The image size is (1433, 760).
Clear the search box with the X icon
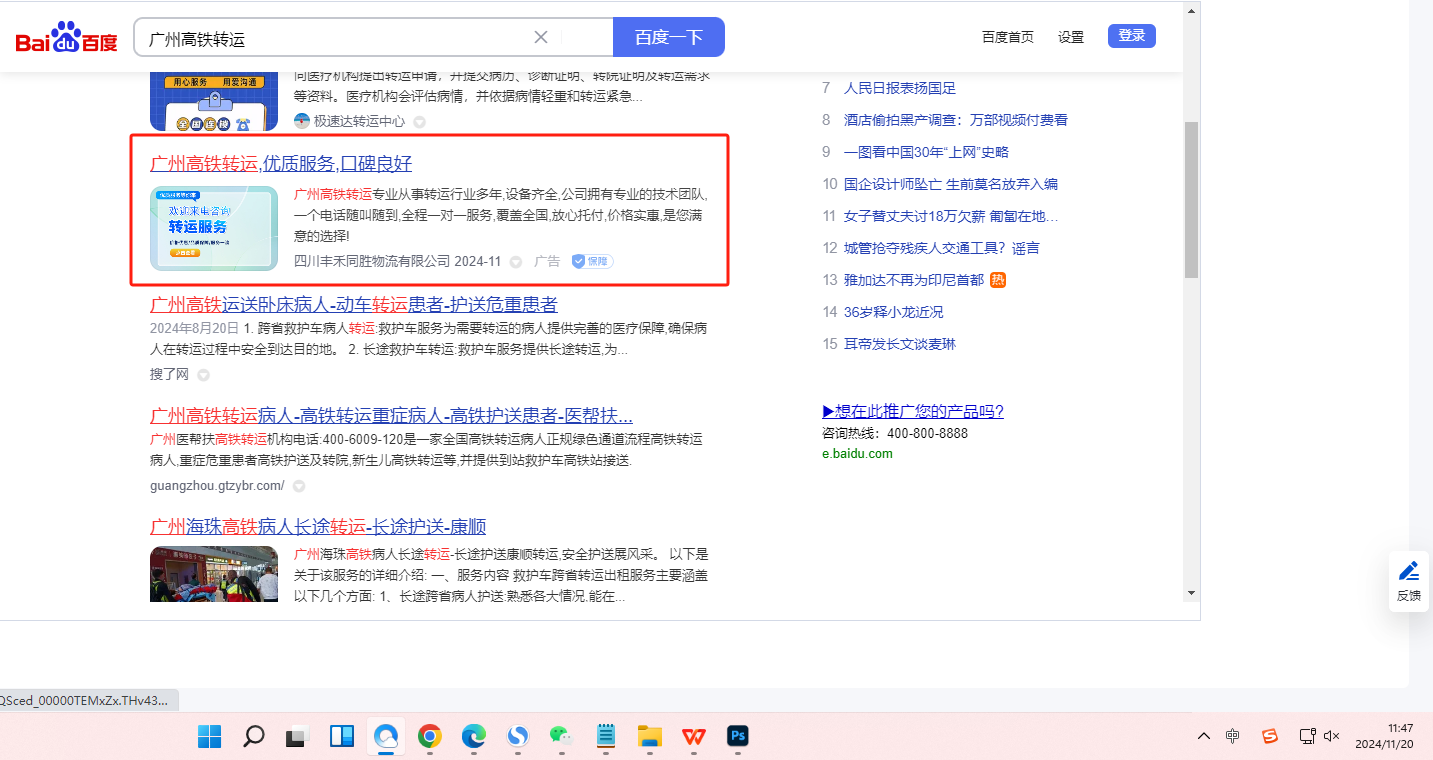tap(541, 37)
